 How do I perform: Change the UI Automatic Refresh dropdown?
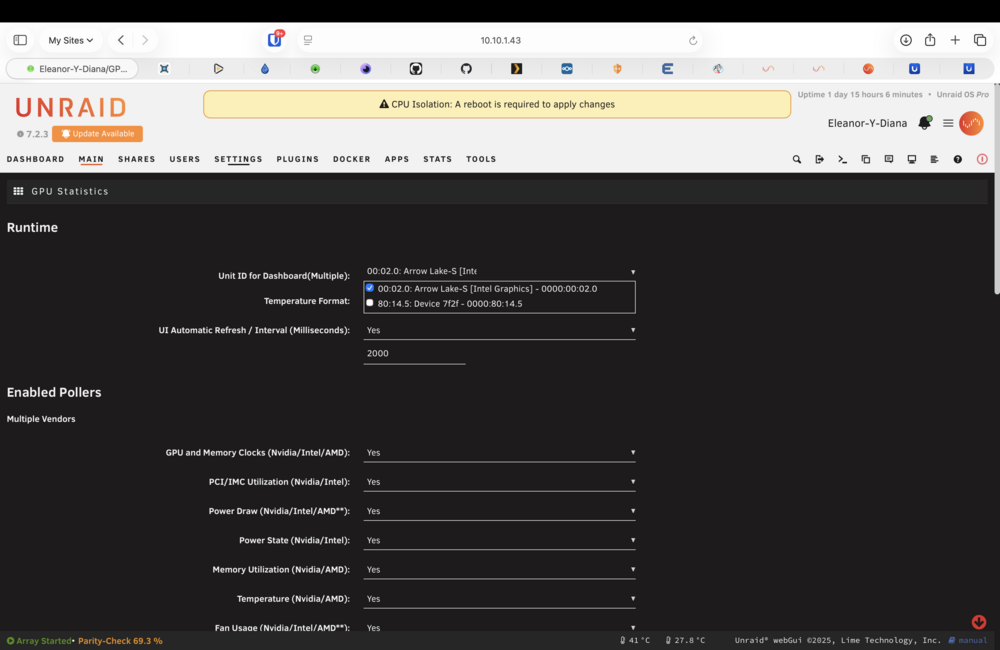click(499, 330)
